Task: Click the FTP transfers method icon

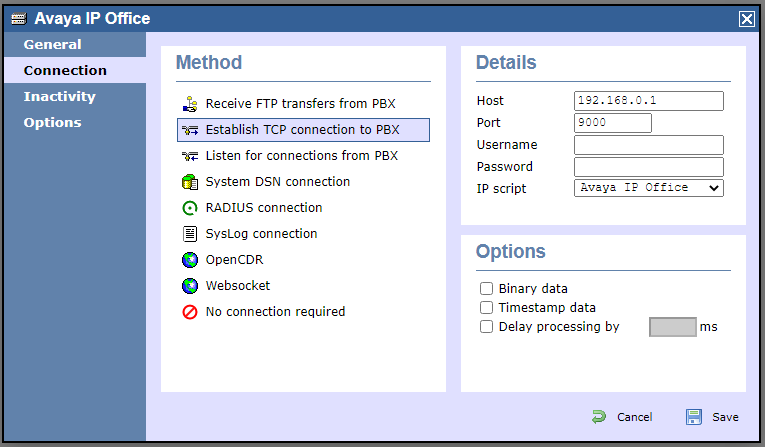Action: 190,104
